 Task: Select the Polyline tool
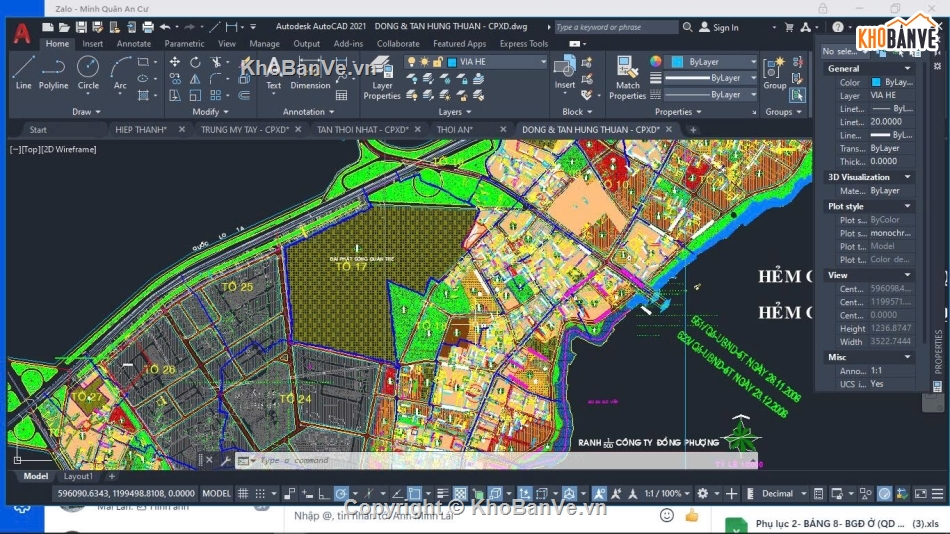53,73
